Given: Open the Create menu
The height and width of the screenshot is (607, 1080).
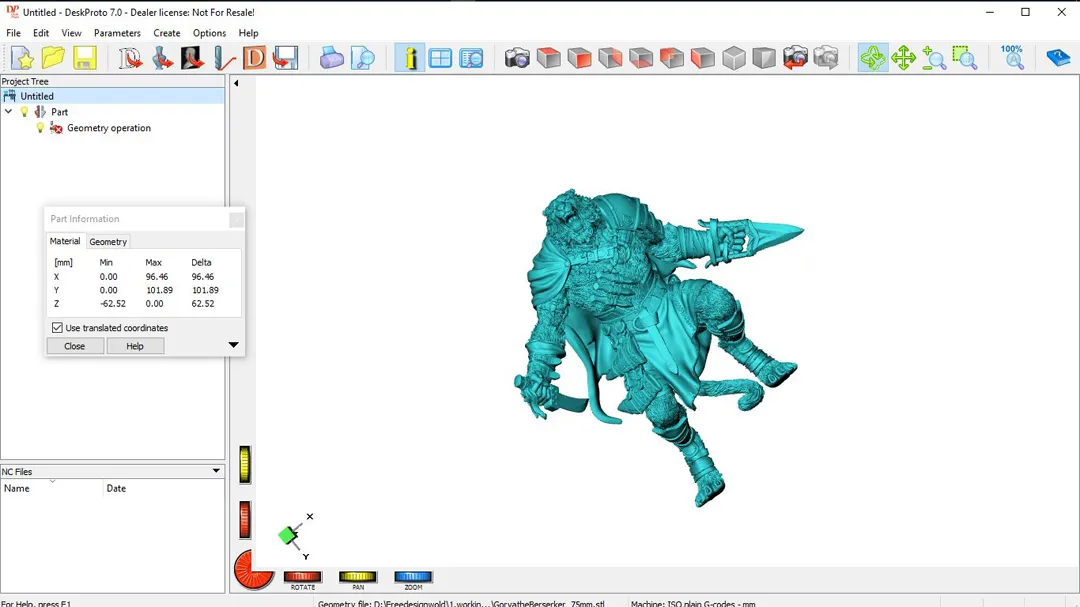Looking at the screenshot, I should 167,33.
